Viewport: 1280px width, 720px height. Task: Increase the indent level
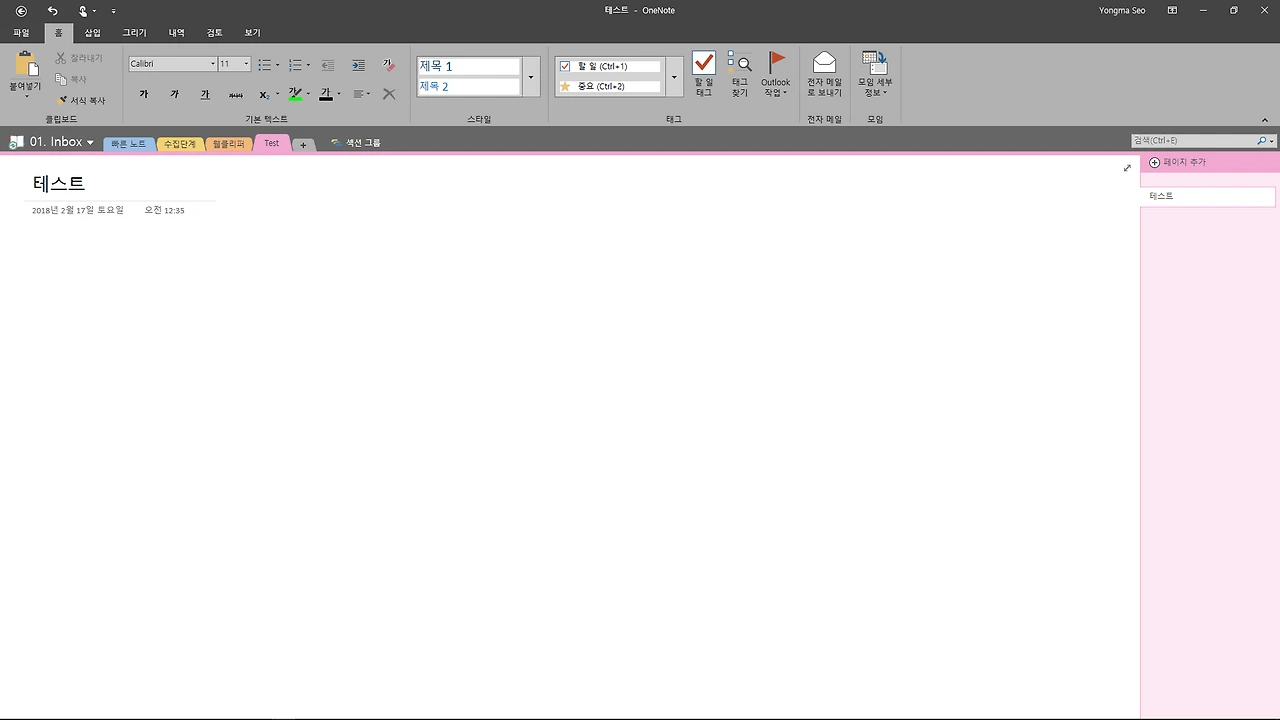pyautogui.click(x=358, y=65)
